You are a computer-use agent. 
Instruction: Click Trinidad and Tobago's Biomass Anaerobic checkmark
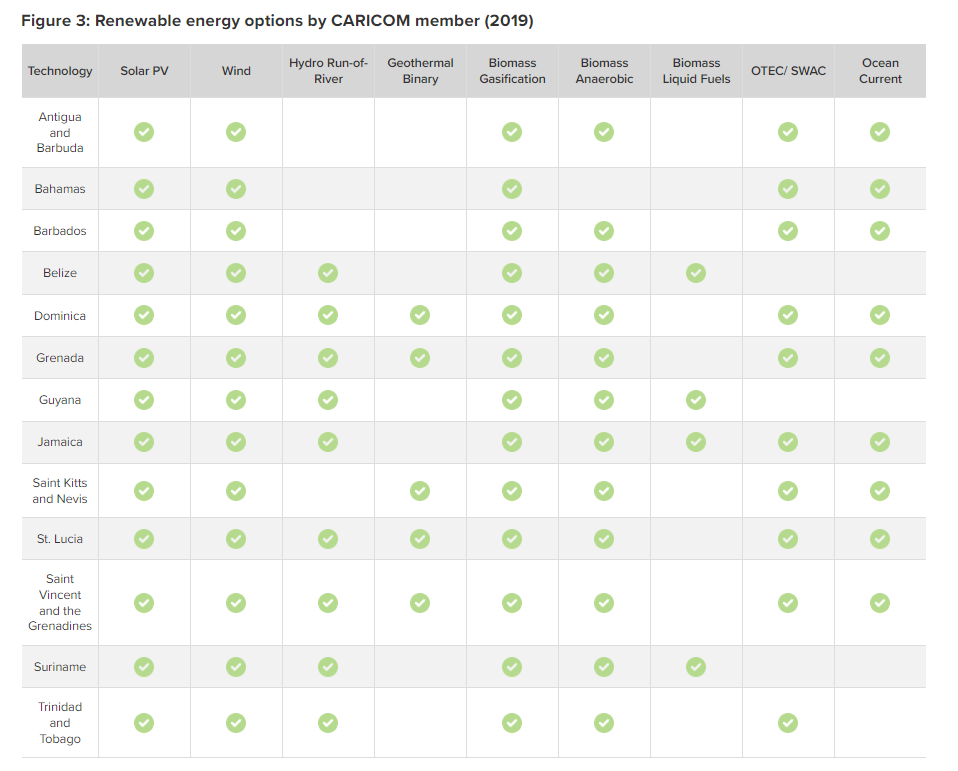(x=604, y=723)
